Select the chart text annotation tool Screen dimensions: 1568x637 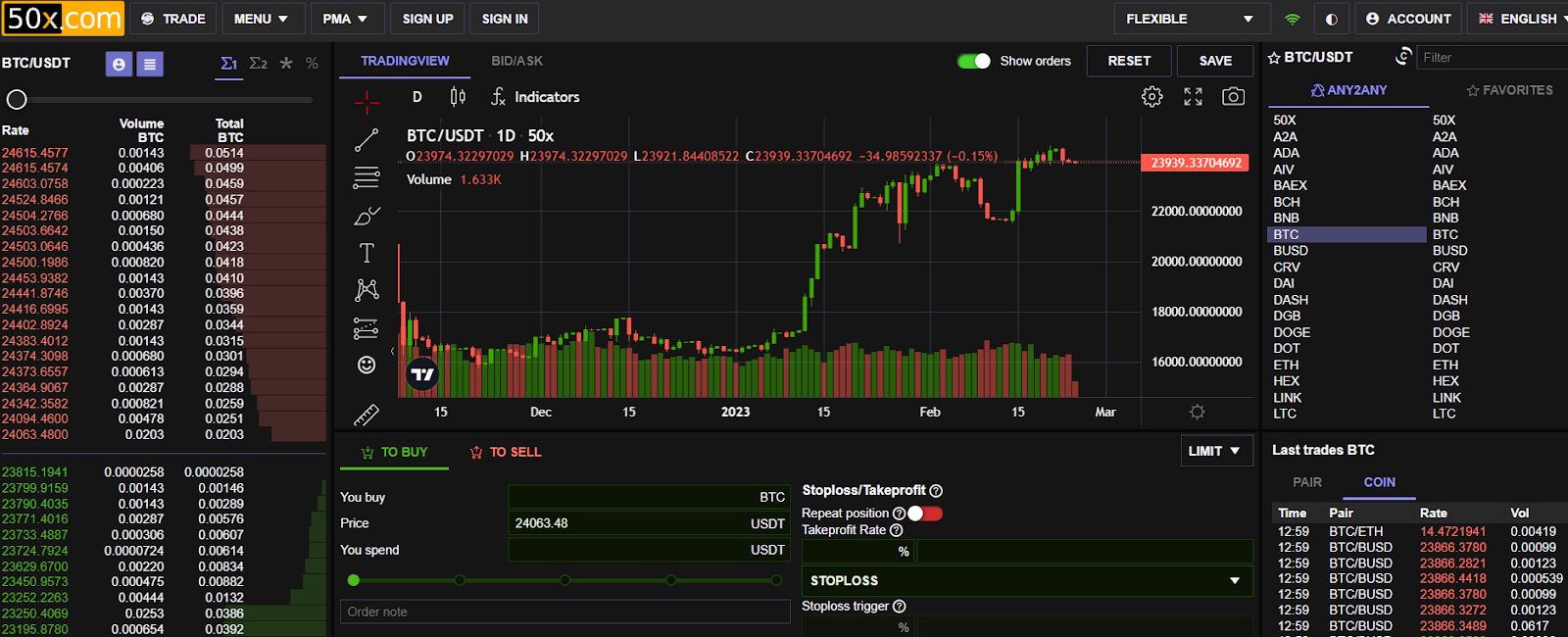(x=367, y=253)
